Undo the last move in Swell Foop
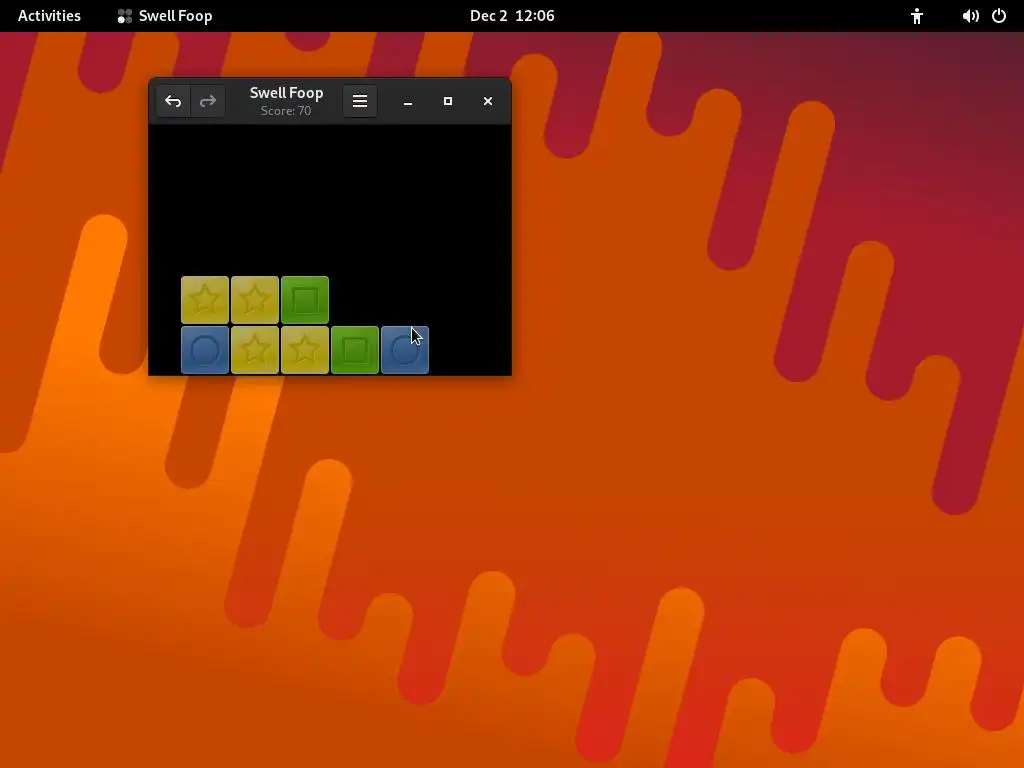This screenshot has width=1024, height=768. pos(173,101)
